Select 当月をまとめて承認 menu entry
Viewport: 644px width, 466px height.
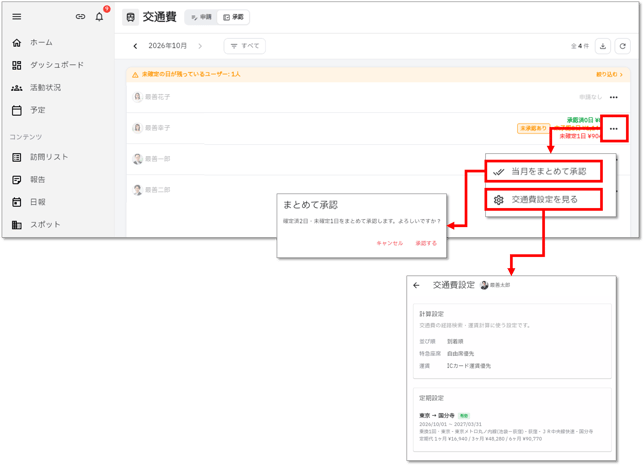coord(543,172)
